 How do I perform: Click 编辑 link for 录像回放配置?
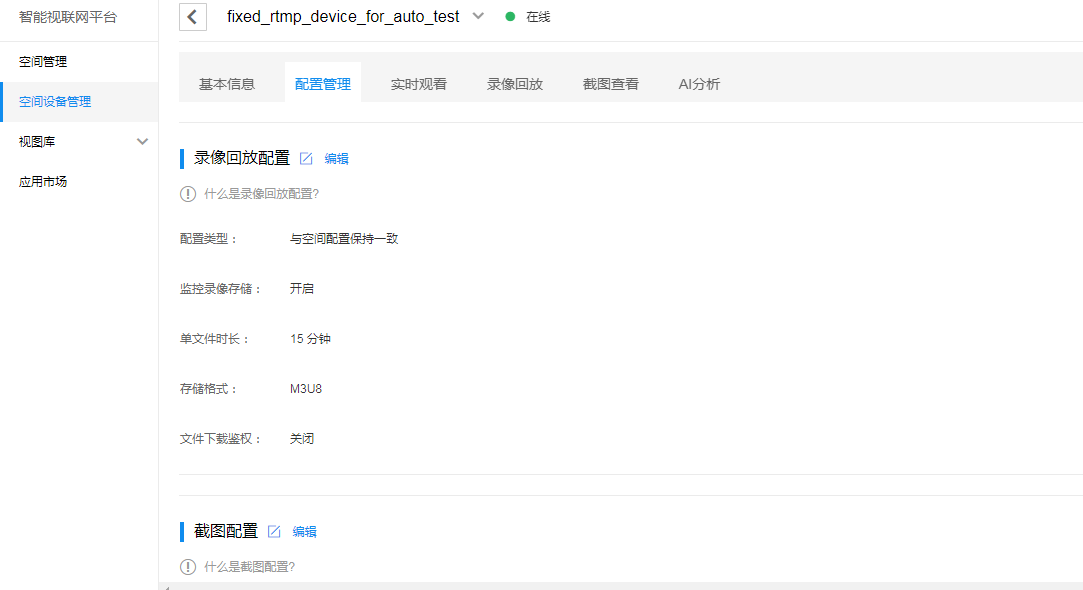pos(336,159)
